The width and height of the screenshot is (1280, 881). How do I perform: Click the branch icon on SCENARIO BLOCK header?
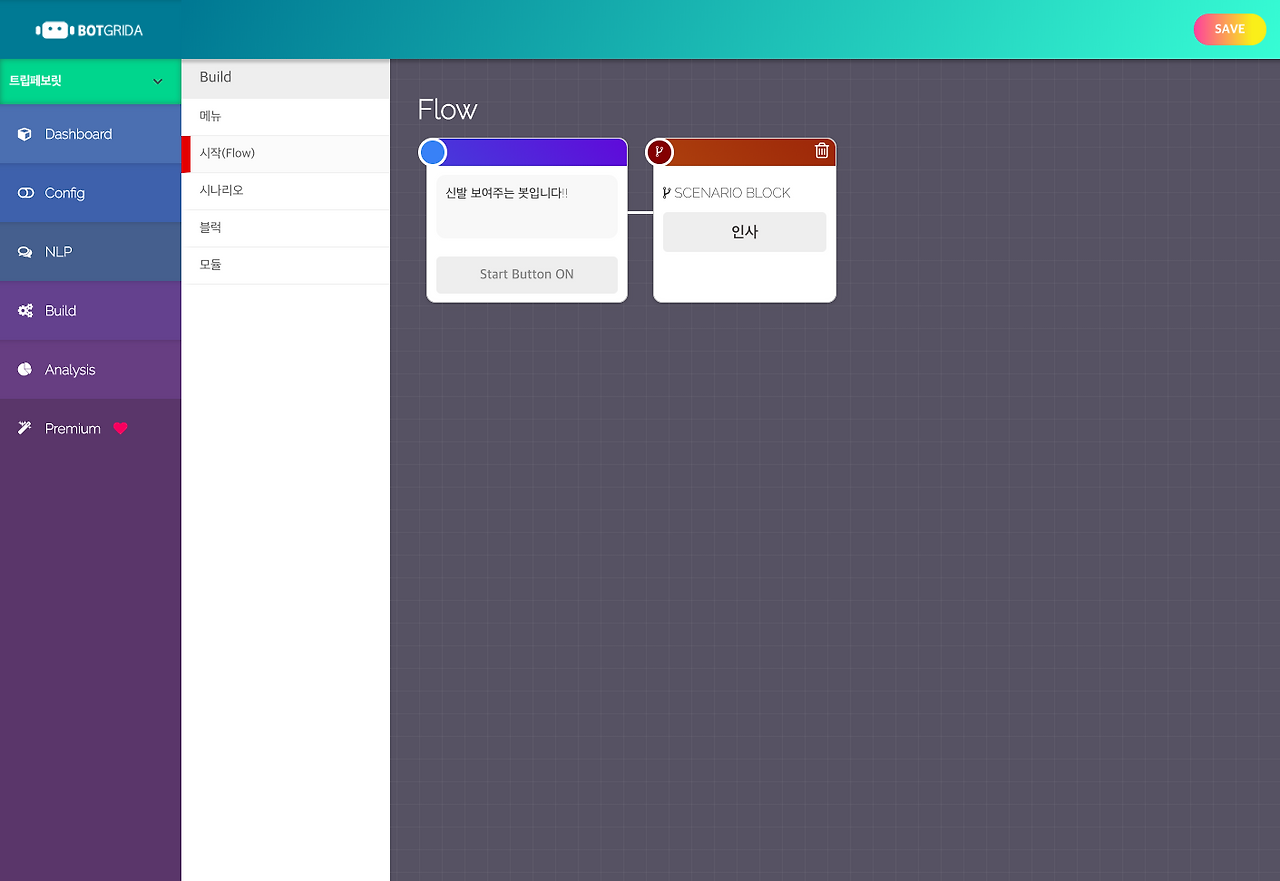tap(659, 152)
